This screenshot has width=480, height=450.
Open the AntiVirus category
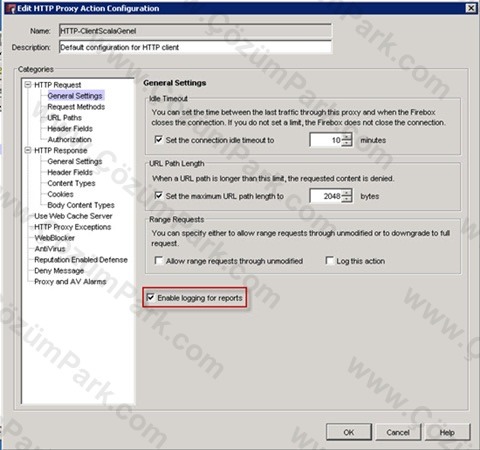pyautogui.click(x=50, y=249)
